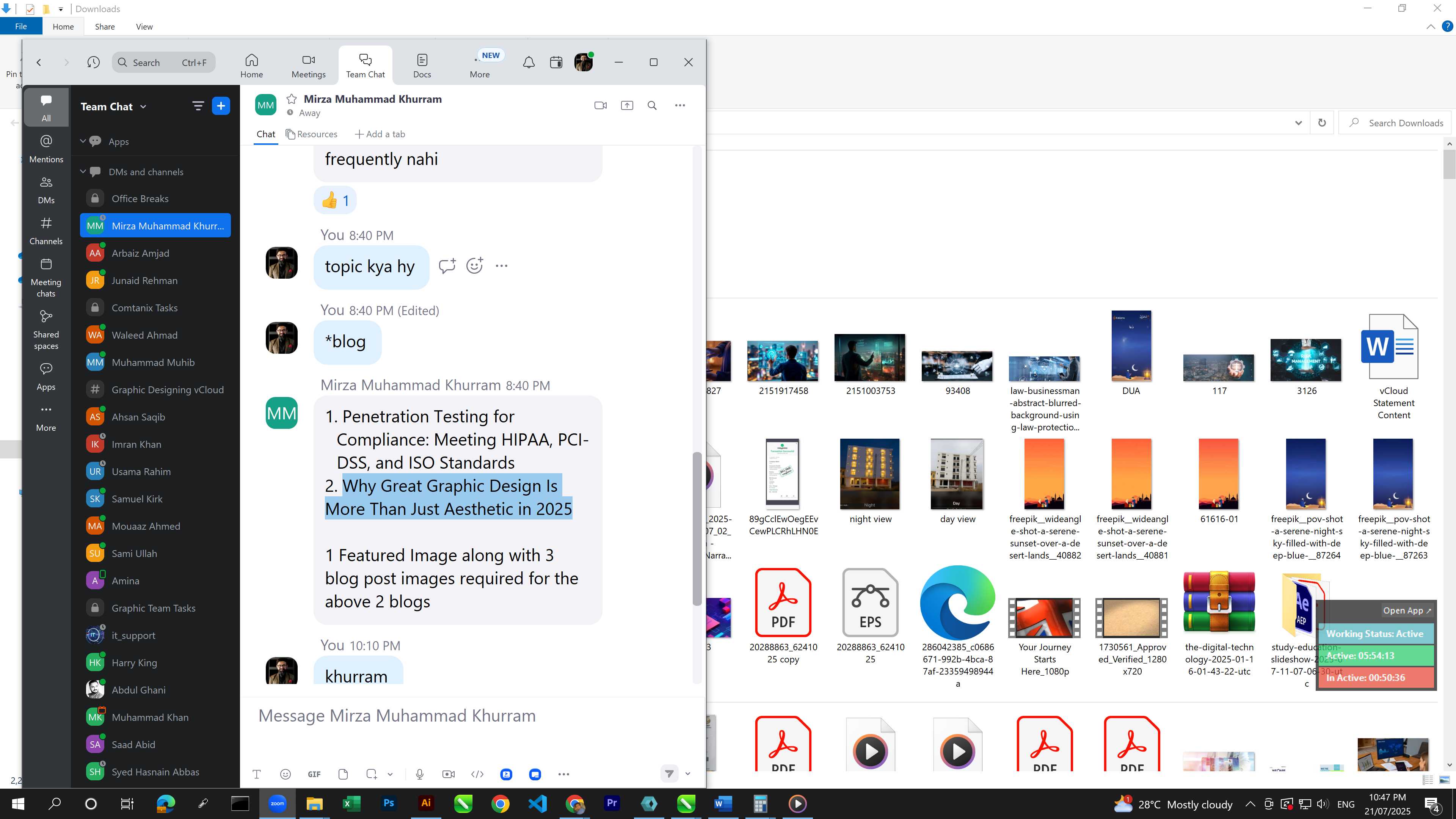Image resolution: width=1456 pixels, height=819 pixels.
Task: Expand send options arrow beside send button
Action: pyautogui.click(x=688, y=774)
